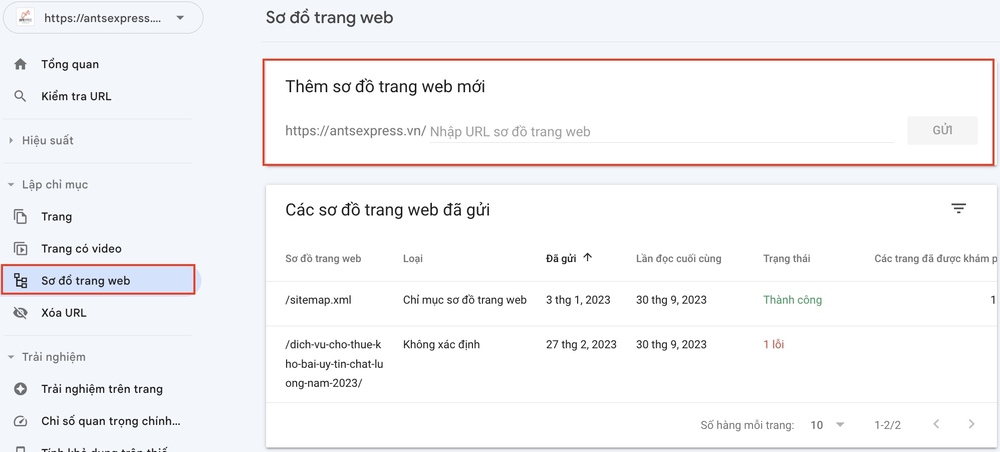Image resolution: width=1000 pixels, height=452 pixels.
Task: Open the rows per page dropdown showing 10
Action: (827, 425)
